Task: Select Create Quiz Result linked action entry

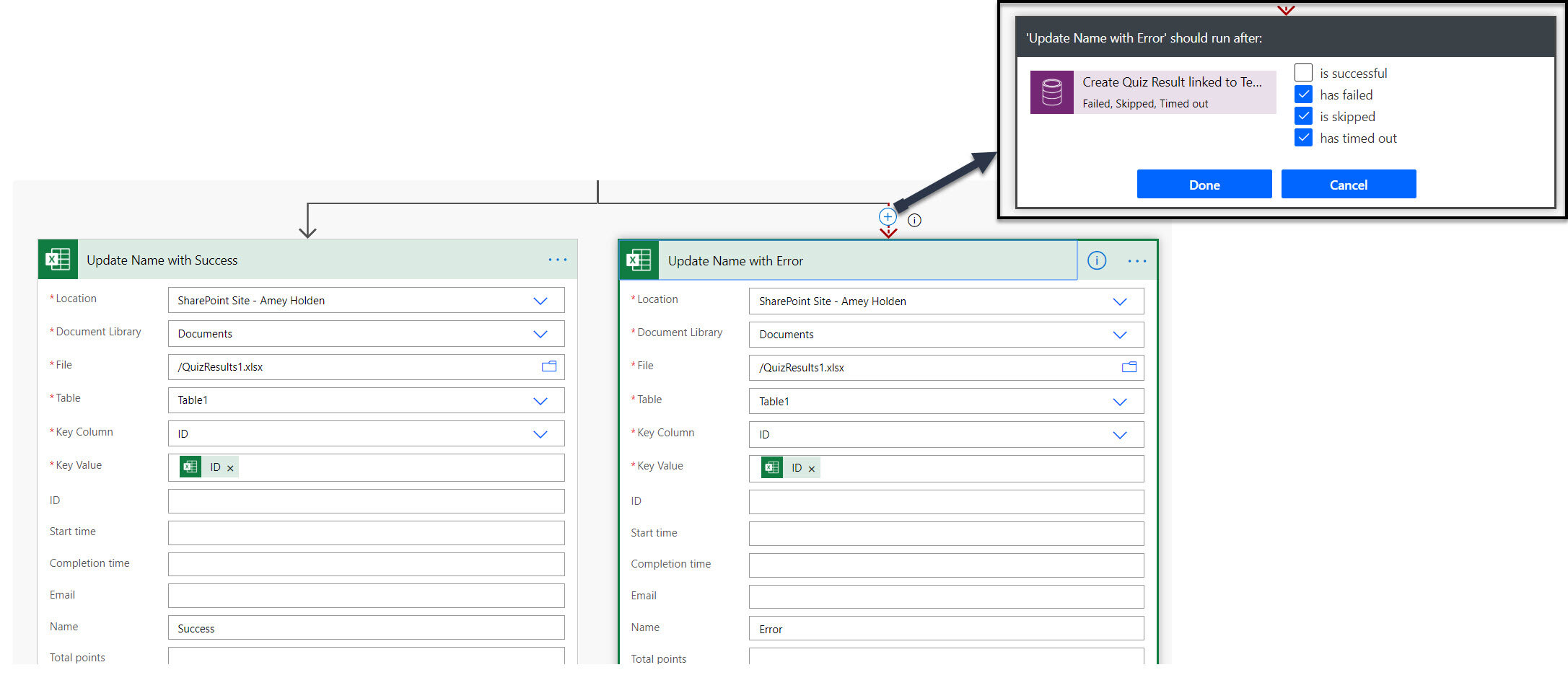Action: [x=1153, y=92]
